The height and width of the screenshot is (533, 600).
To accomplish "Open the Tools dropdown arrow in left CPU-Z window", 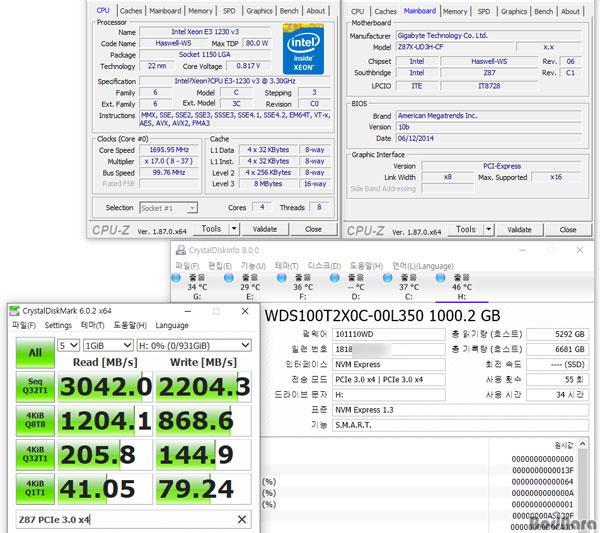I will click(x=234, y=229).
